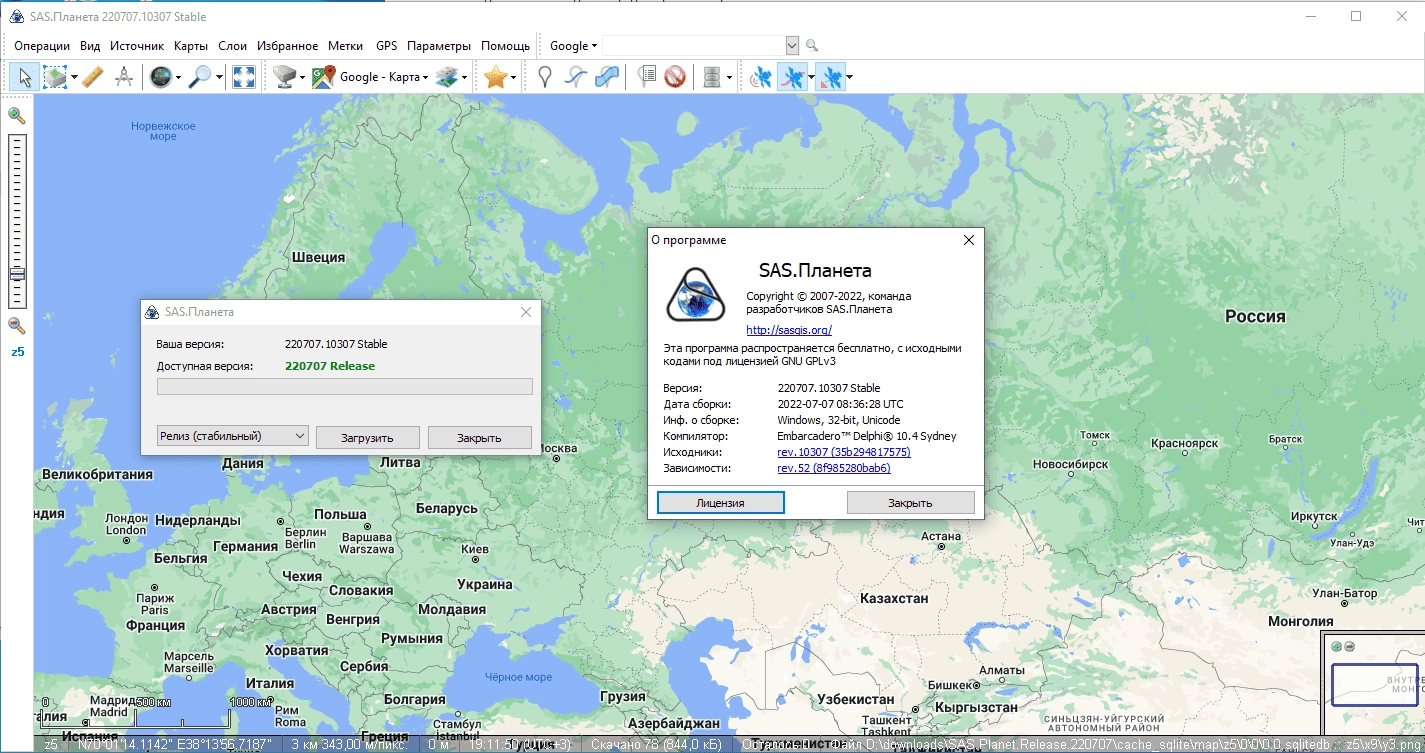This screenshot has width=1425, height=753.
Task: Zoom in with the left-panel plus magnifier
Action: coord(16,115)
